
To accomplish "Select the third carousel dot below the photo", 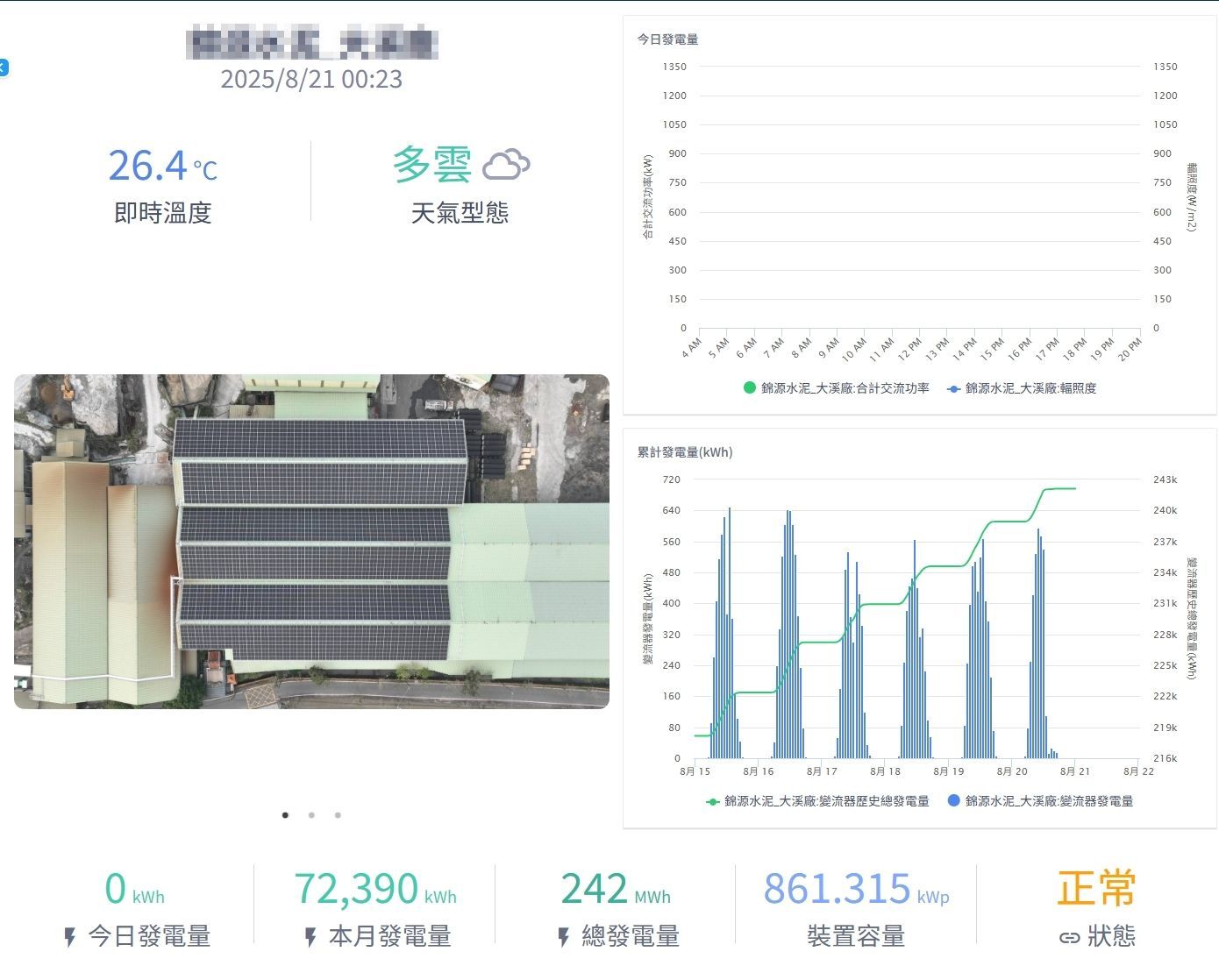I will click(x=337, y=815).
